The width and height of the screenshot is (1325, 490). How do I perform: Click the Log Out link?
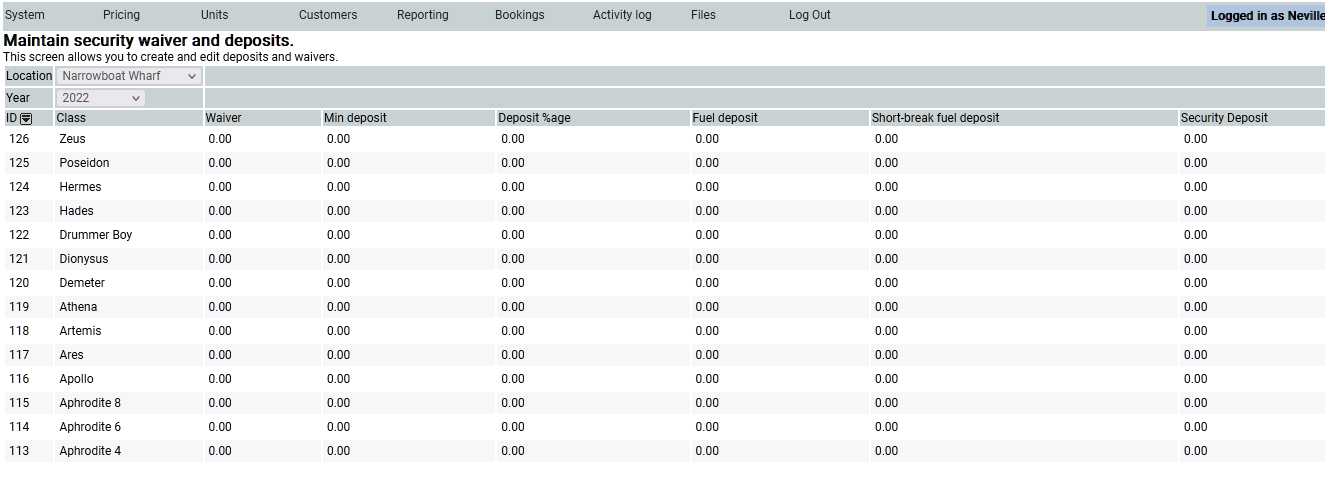(x=809, y=15)
